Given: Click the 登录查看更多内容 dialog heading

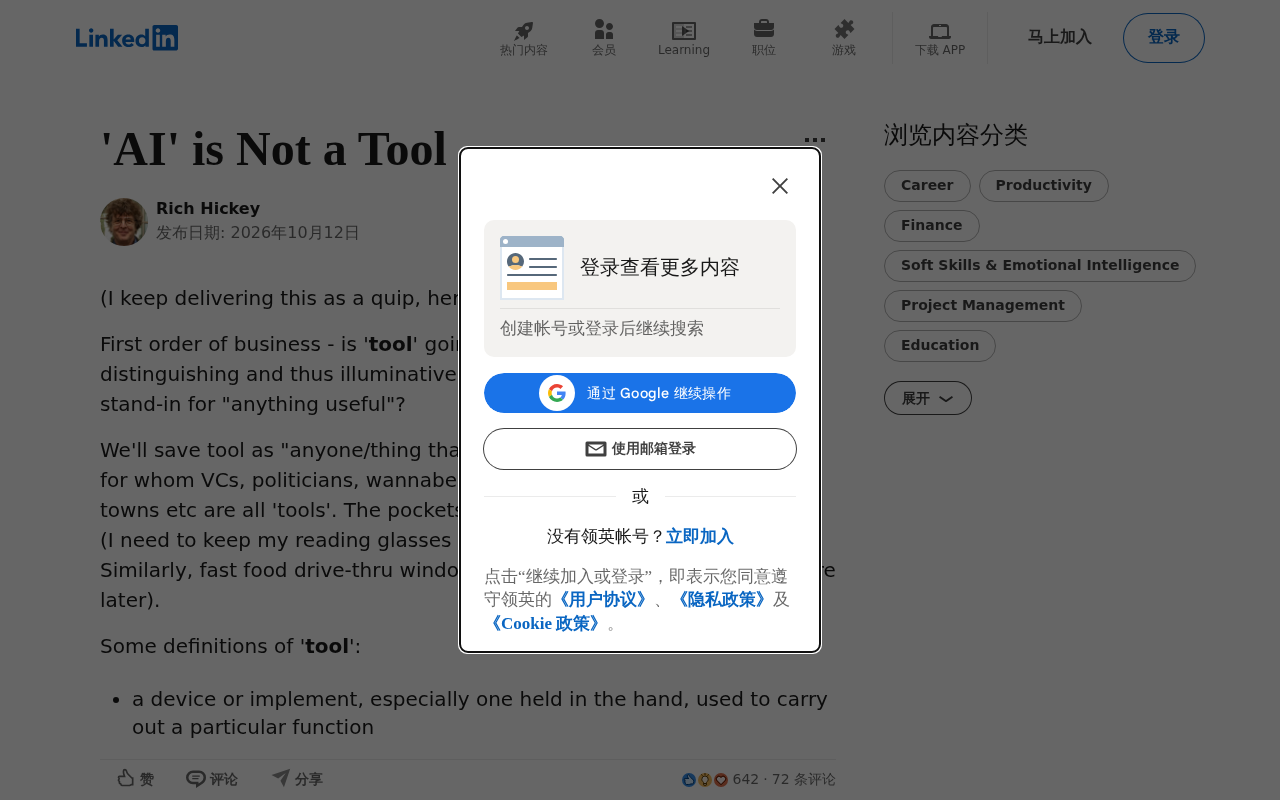Looking at the screenshot, I should click(660, 268).
